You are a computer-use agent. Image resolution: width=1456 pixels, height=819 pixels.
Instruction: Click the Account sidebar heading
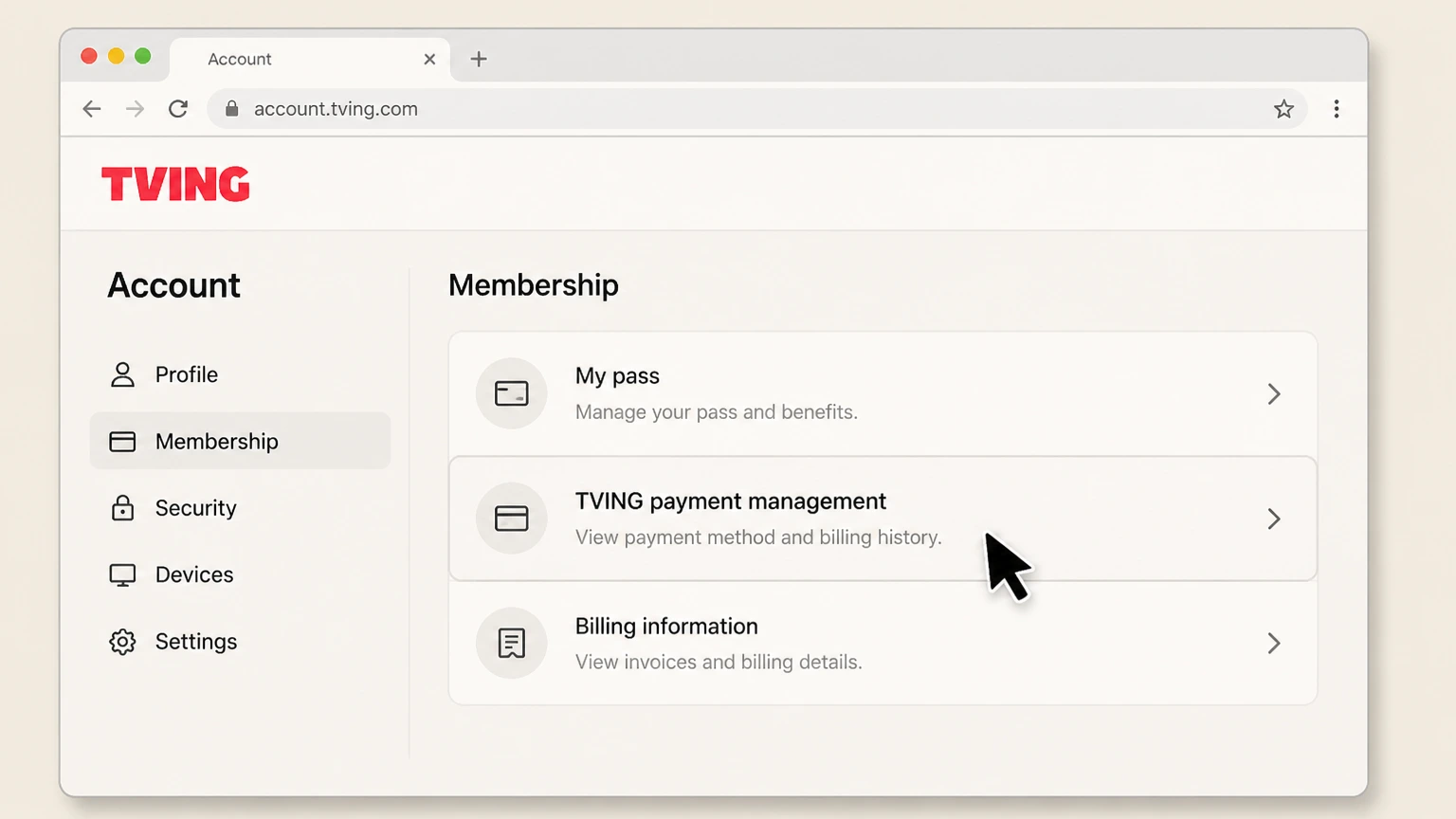(x=174, y=285)
